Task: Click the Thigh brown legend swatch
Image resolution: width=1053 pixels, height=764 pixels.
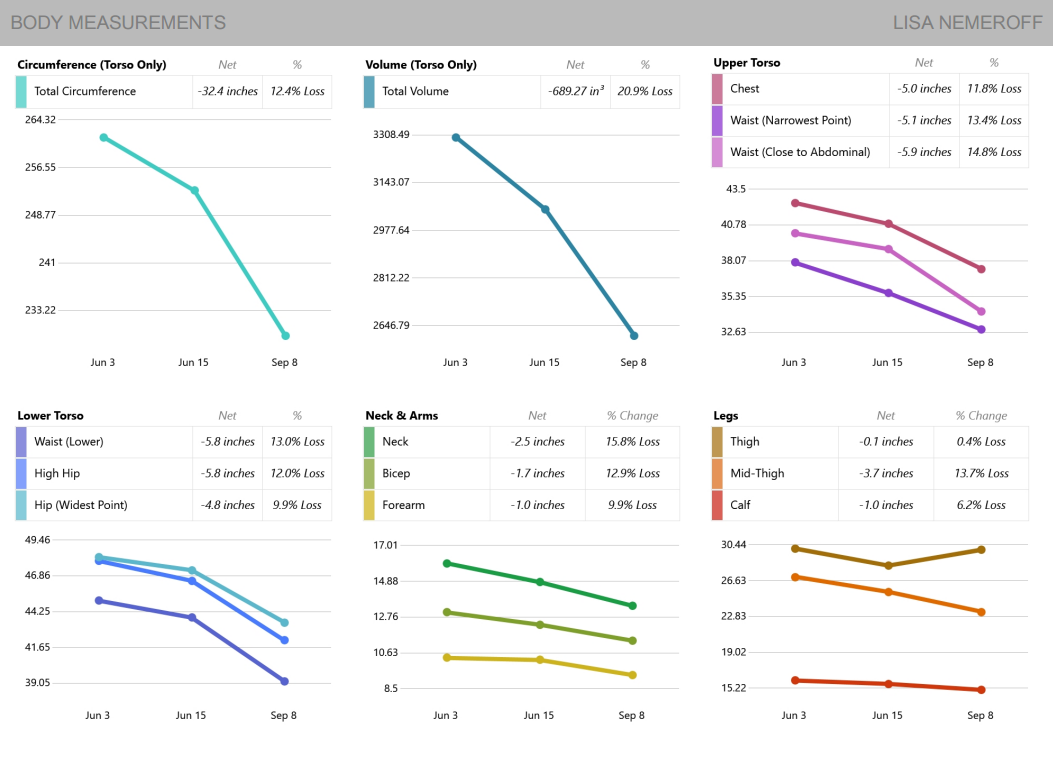Action: coord(717,442)
